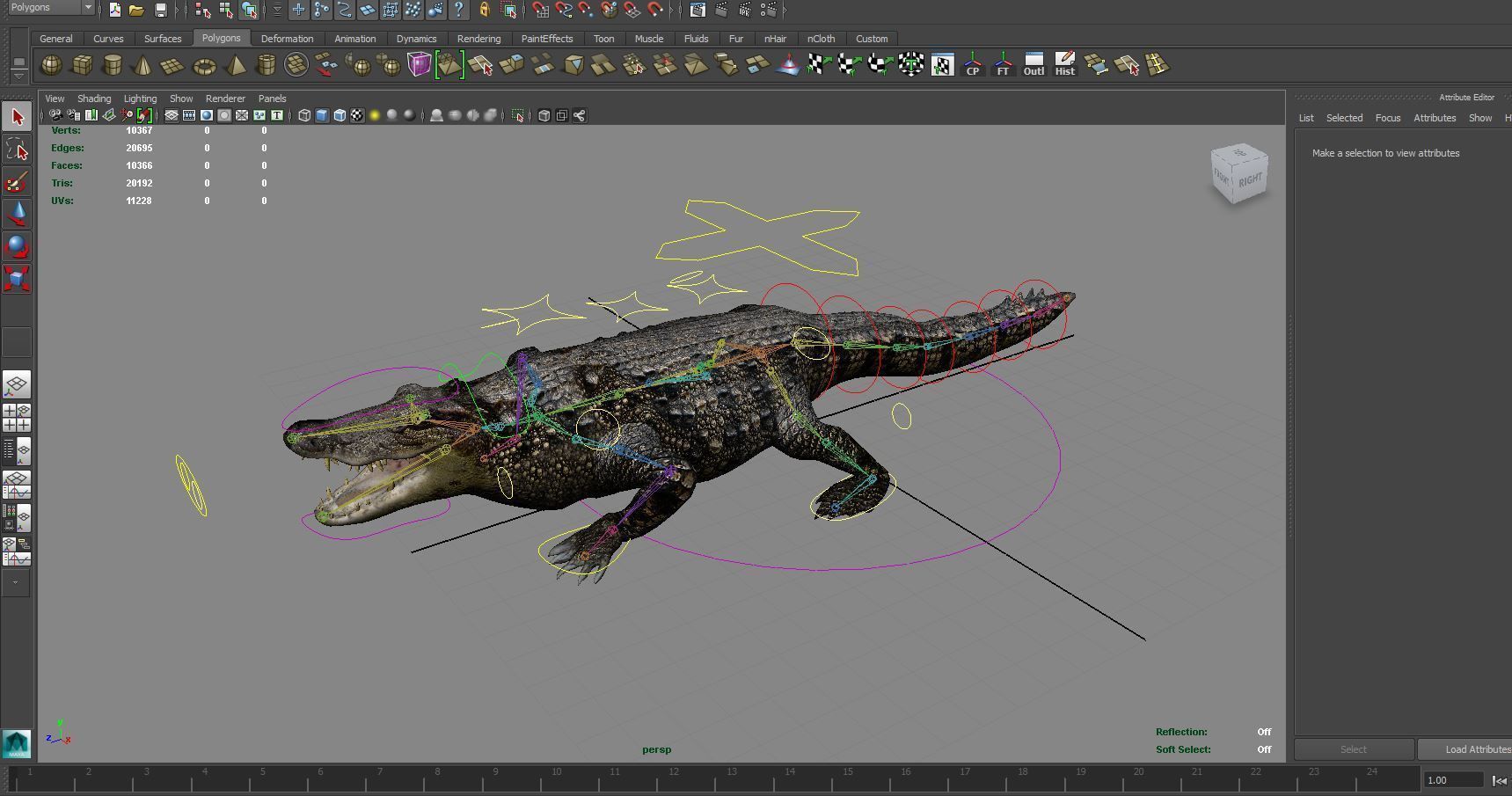
Task: Choose the Move tool cone icon
Action: [17, 215]
